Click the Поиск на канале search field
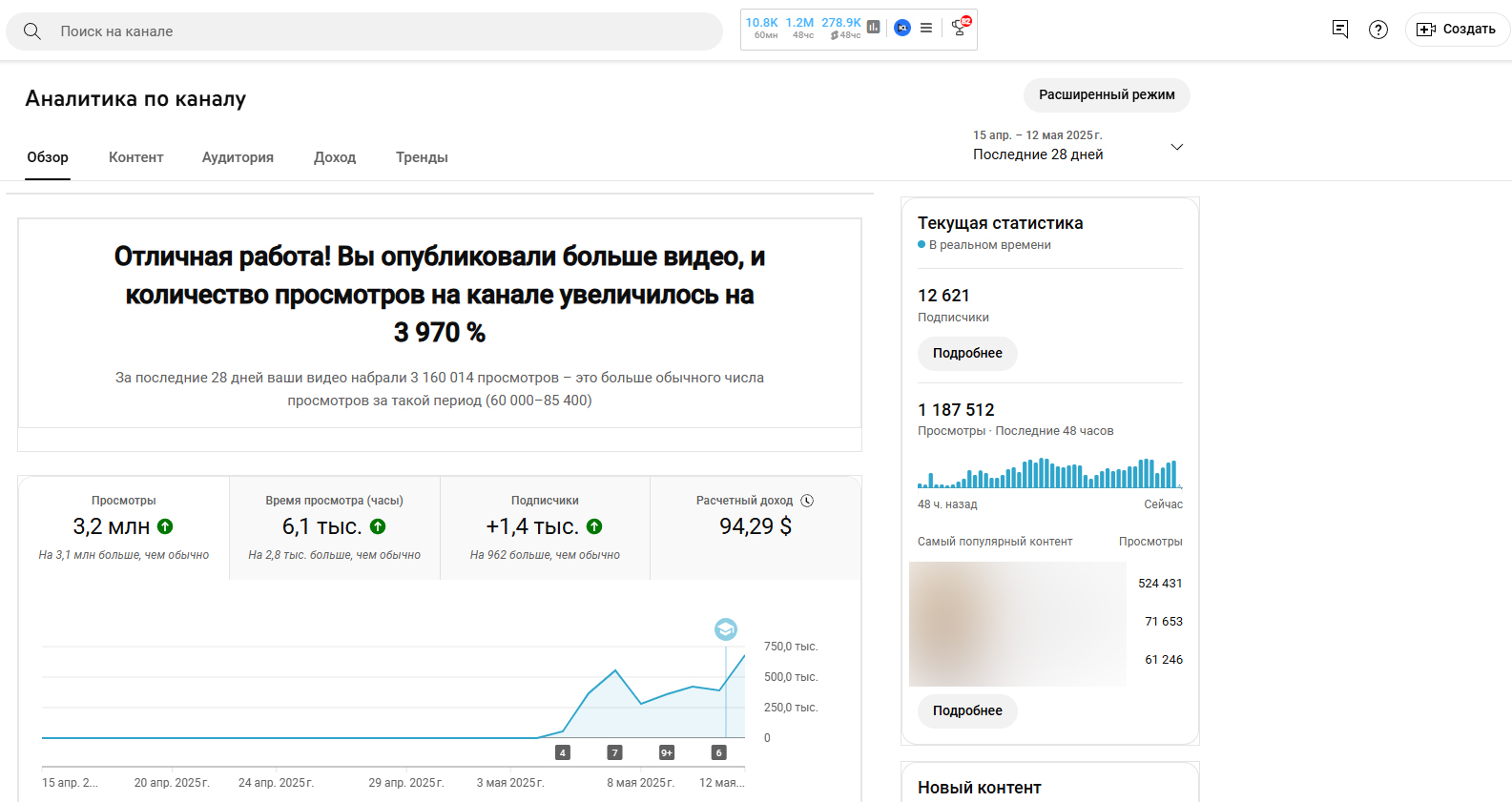 (382, 31)
